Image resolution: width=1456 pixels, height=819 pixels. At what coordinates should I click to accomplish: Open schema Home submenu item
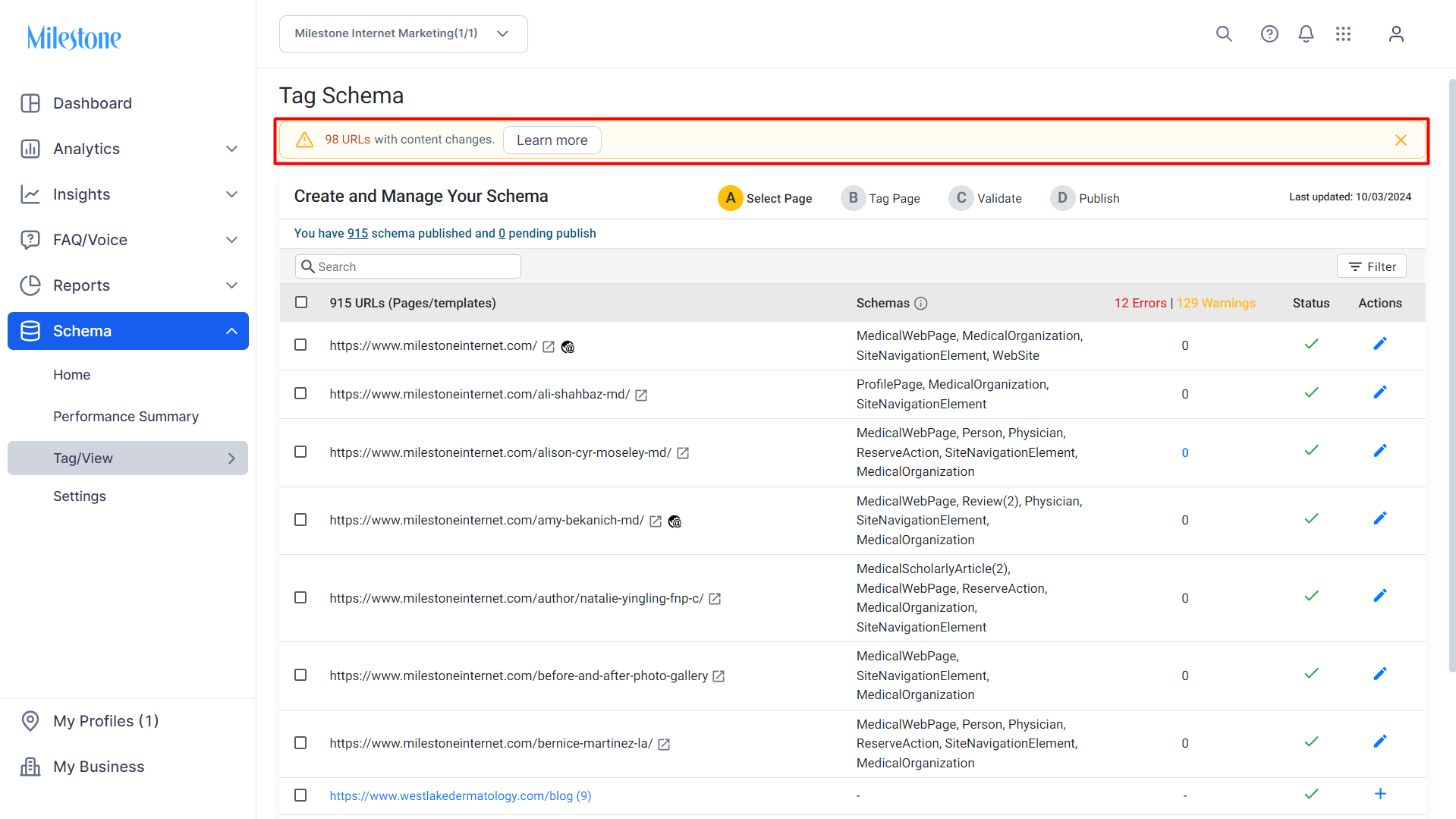[72, 375]
